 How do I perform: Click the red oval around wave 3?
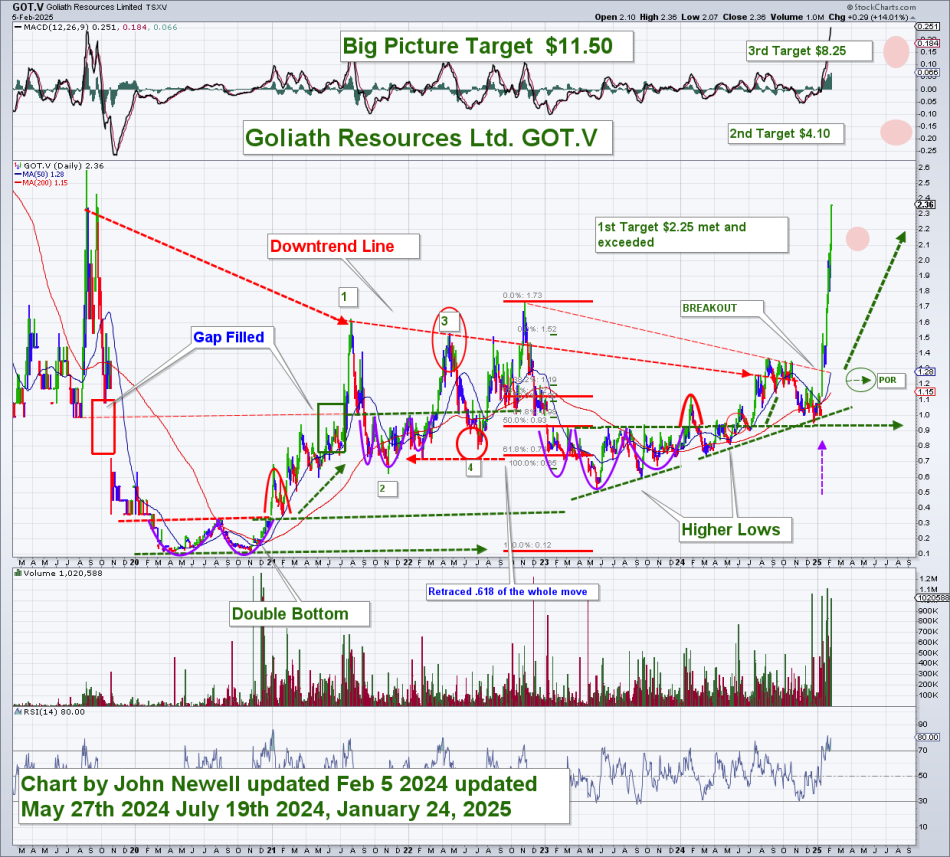(x=448, y=338)
